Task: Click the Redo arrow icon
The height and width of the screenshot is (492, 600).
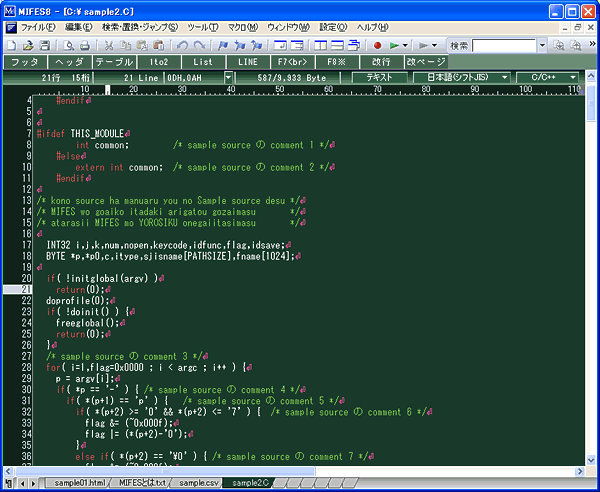Action: [199, 46]
